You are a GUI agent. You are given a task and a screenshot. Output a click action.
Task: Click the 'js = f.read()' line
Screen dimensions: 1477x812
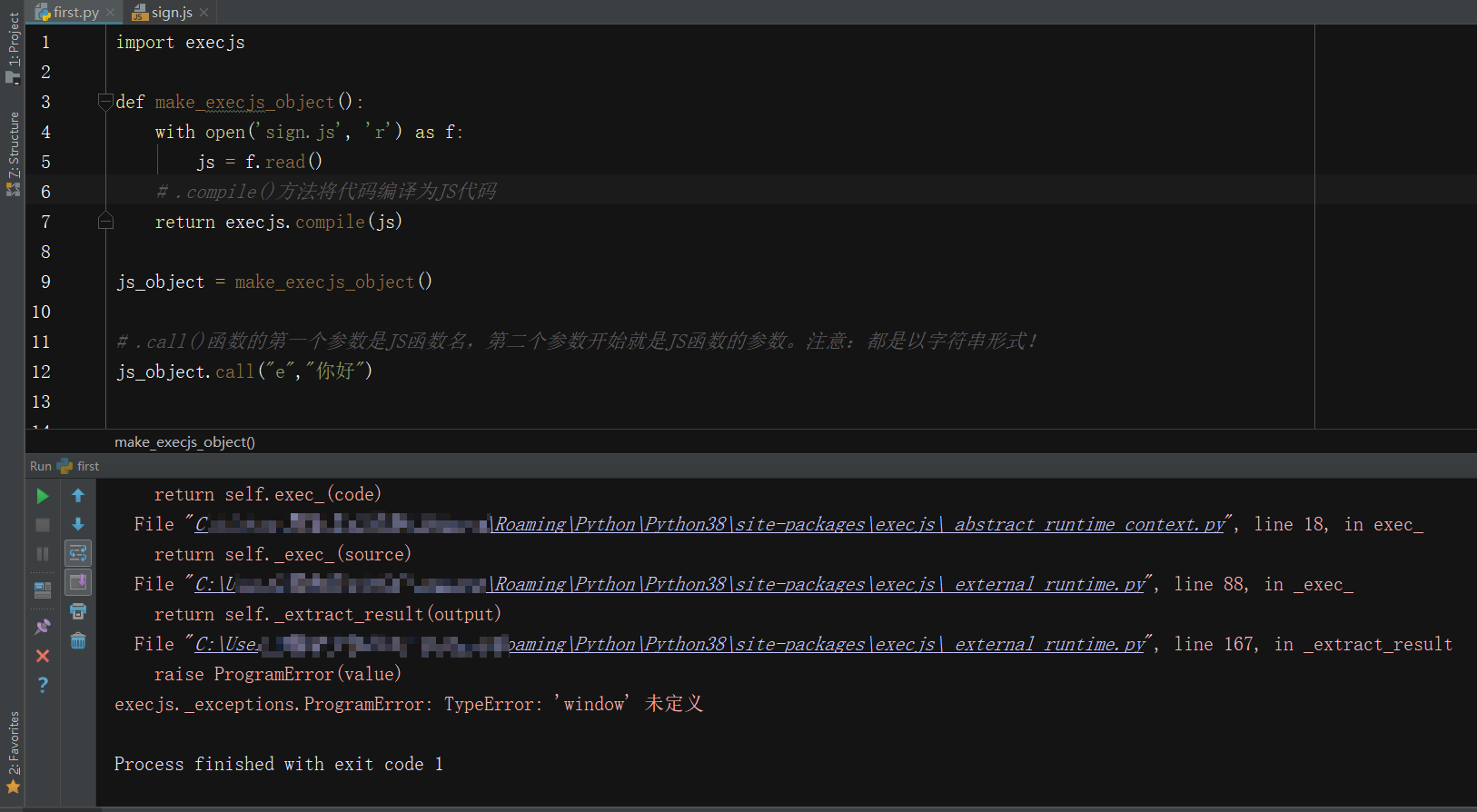click(259, 162)
